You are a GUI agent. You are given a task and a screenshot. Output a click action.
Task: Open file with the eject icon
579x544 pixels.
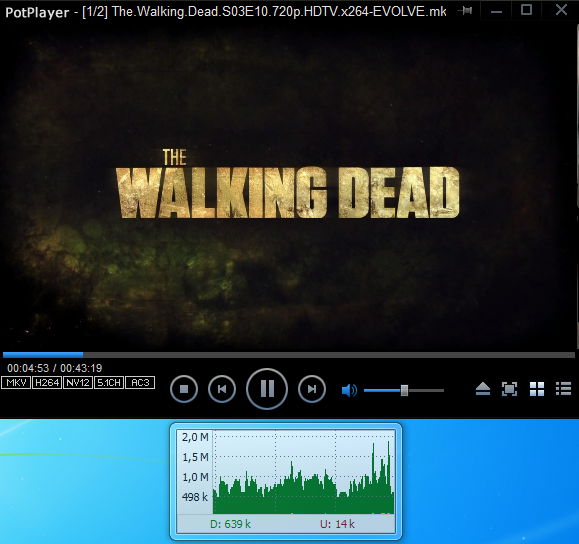coord(483,389)
